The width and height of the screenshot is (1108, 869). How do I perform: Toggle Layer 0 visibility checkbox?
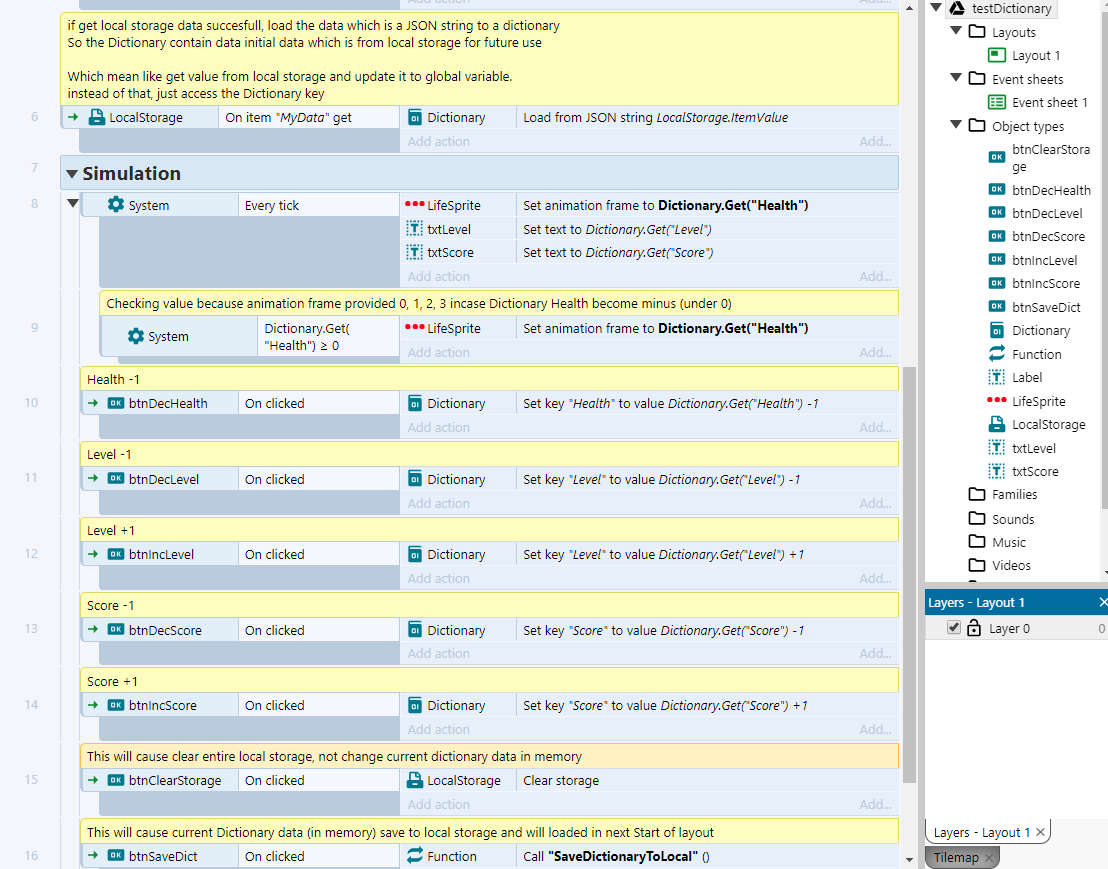coord(954,627)
